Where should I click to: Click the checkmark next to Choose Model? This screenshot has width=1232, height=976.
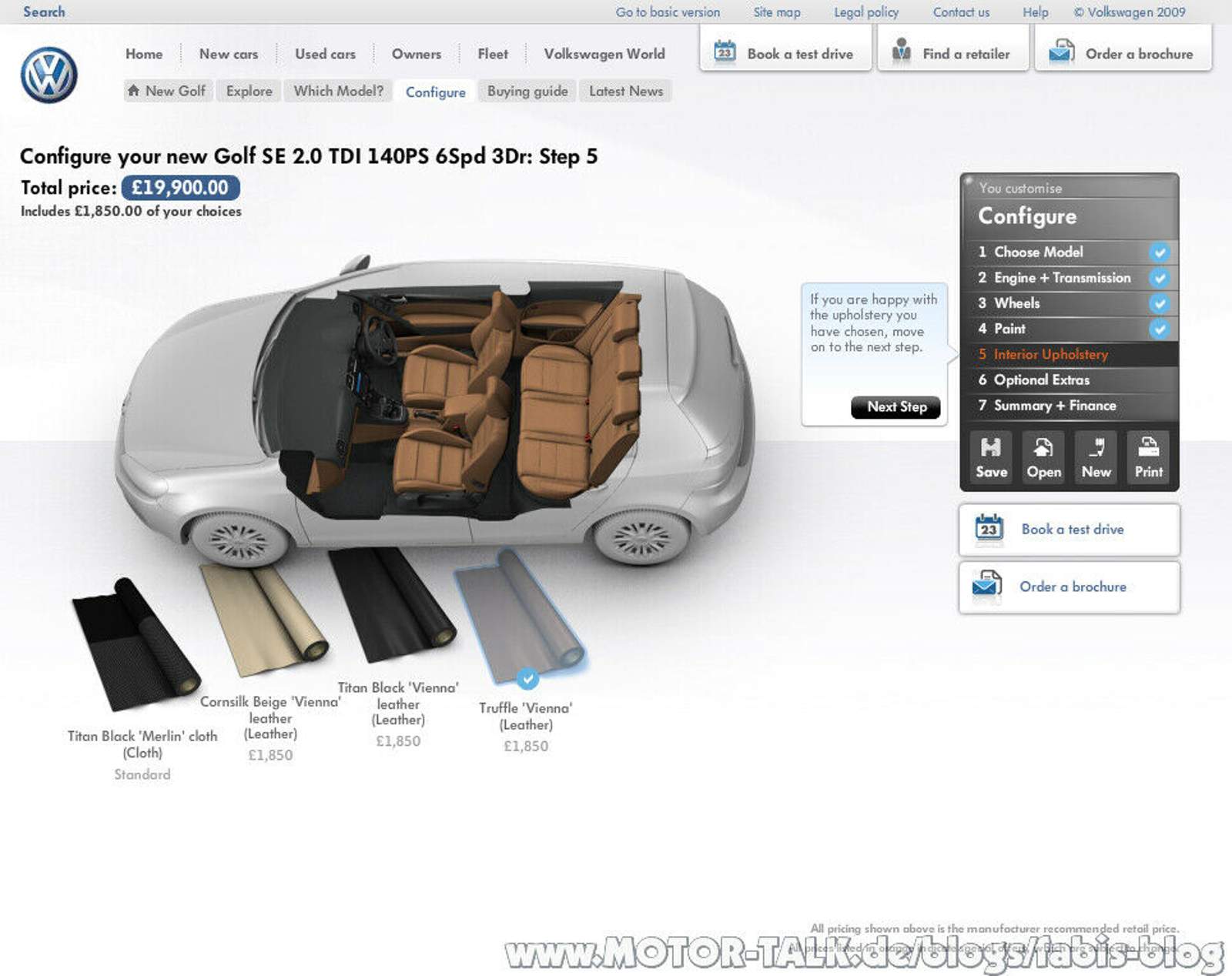[1160, 252]
